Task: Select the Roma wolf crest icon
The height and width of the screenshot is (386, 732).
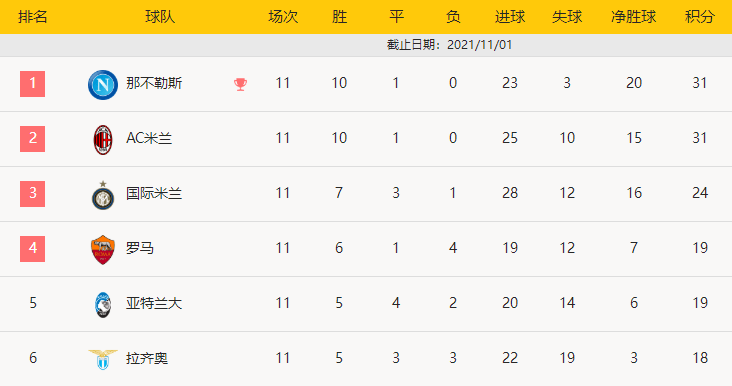Action: (103, 250)
